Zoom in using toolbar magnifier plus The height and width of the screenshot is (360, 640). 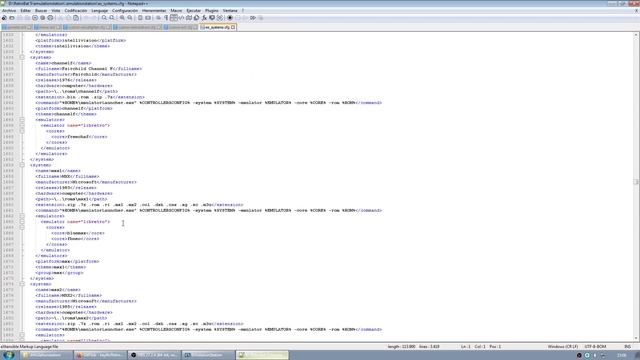122,18
